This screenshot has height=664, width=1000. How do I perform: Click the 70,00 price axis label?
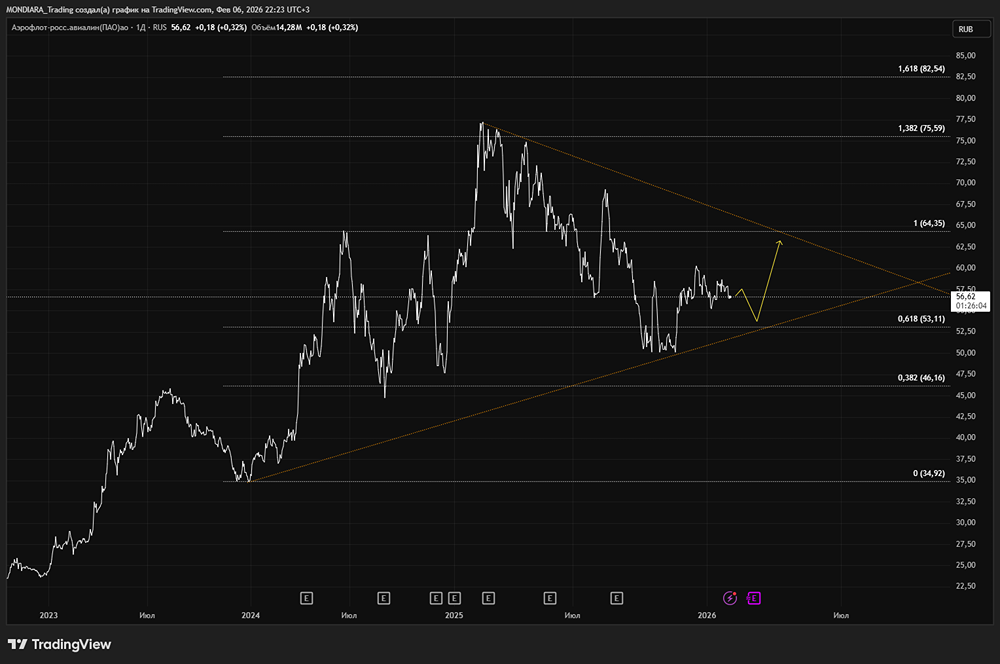[x=966, y=182]
